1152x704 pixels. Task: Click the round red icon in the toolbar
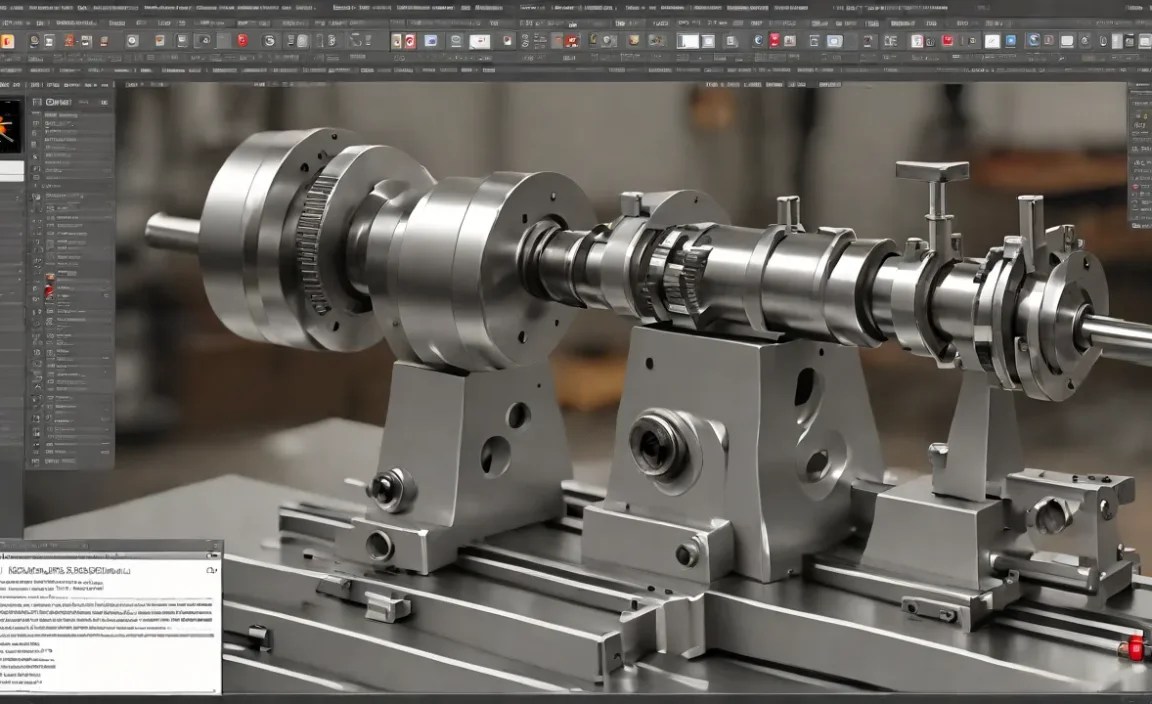coord(242,40)
